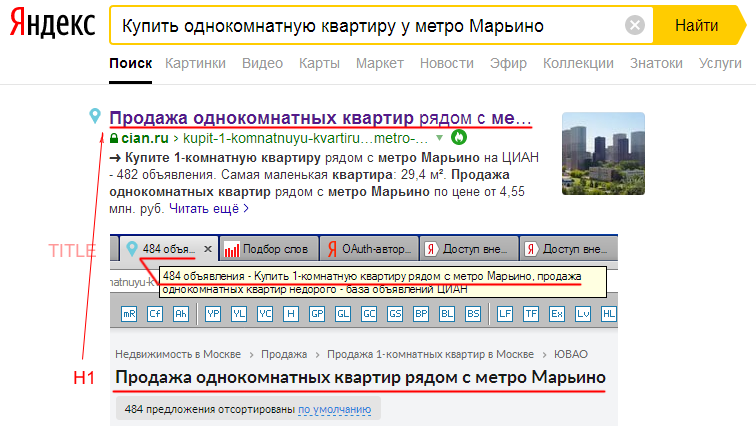Switch to the Карты search tab
The image size is (756, 434).
pos(319,63)
